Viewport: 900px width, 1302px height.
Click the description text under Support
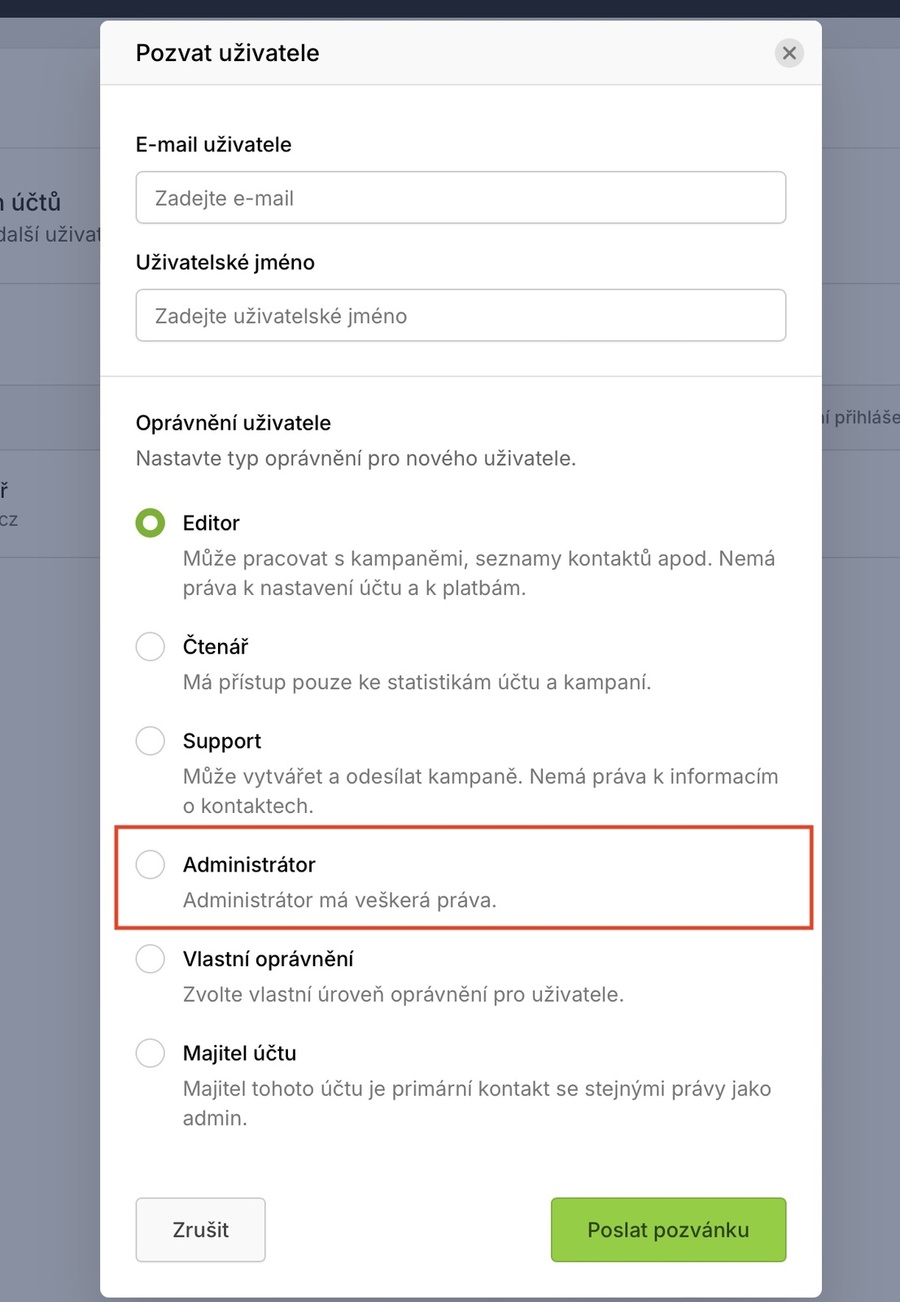coord(480,790)
